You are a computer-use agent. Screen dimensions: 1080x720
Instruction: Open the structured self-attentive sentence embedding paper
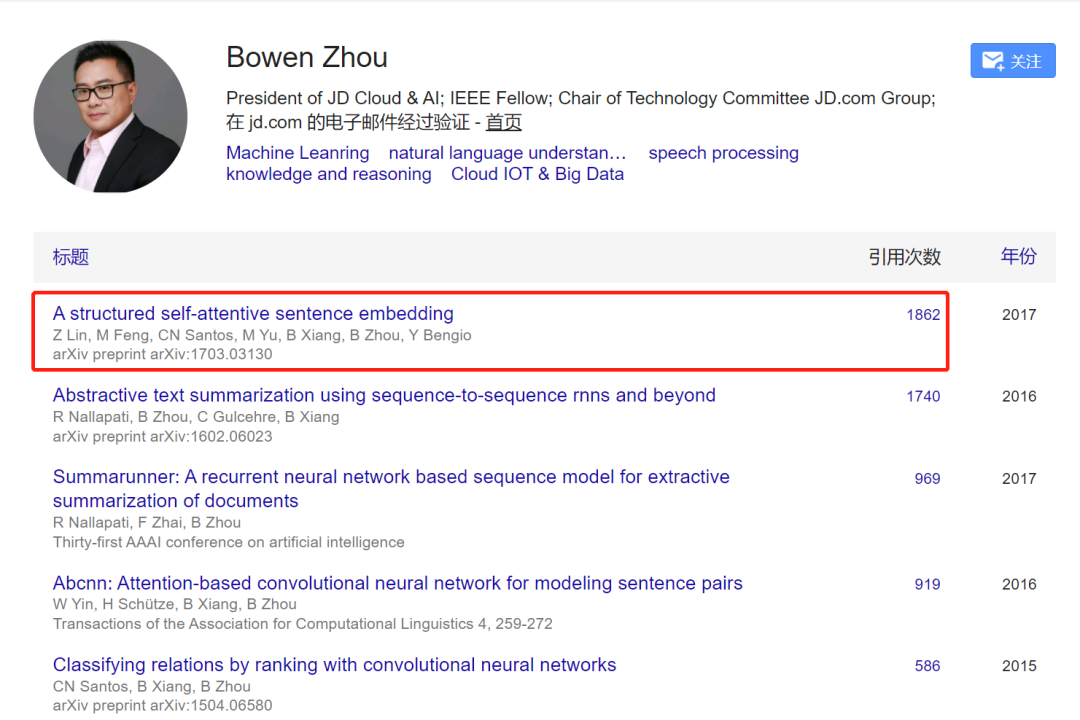[x=253, y=314]
